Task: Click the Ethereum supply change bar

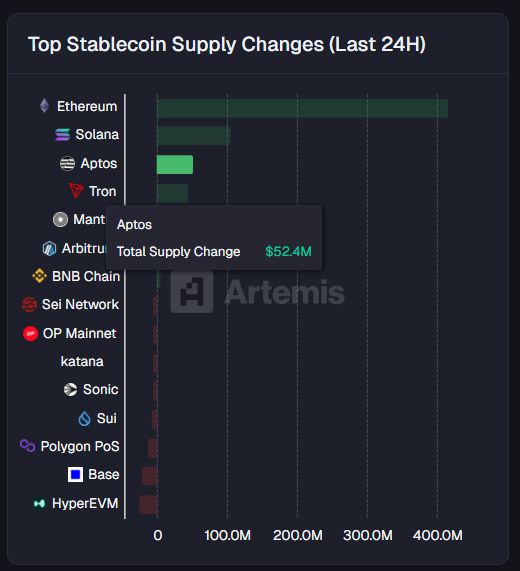Action: click(302, 108)
